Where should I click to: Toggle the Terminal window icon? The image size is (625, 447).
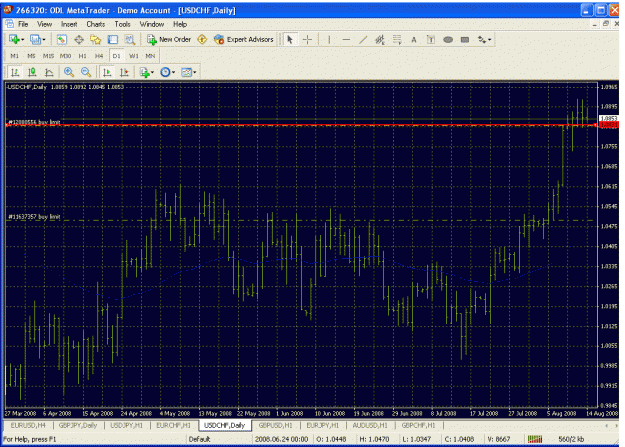tap(113, 39)
